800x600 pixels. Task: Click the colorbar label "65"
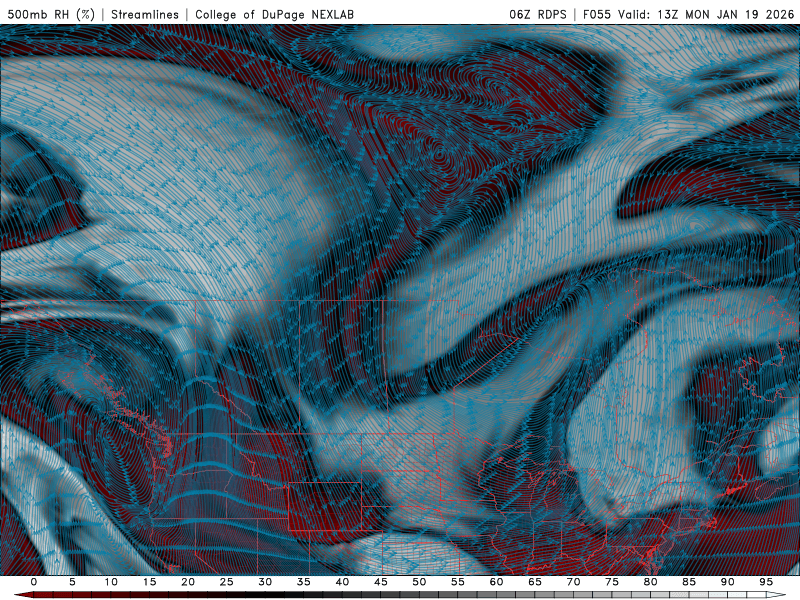535,582
